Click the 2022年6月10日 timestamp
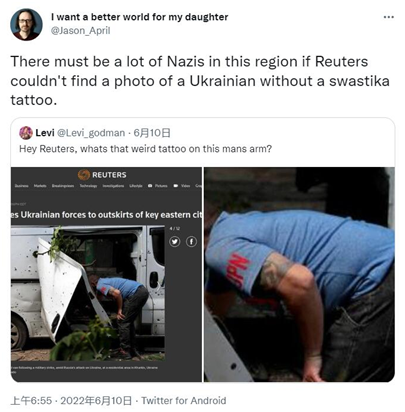405x412 pixels. [96, 400]
